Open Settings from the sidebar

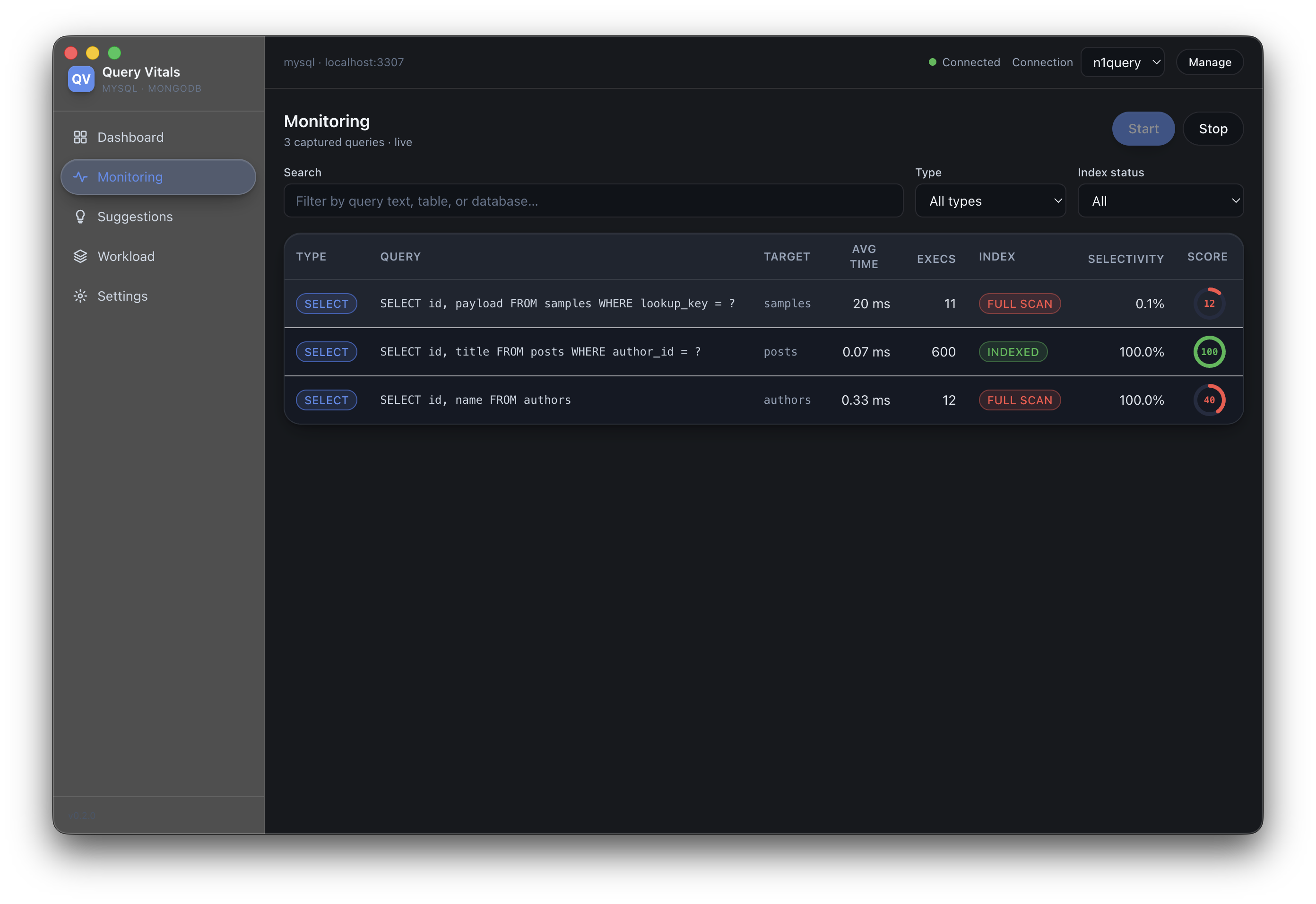[x=158, y=296]
